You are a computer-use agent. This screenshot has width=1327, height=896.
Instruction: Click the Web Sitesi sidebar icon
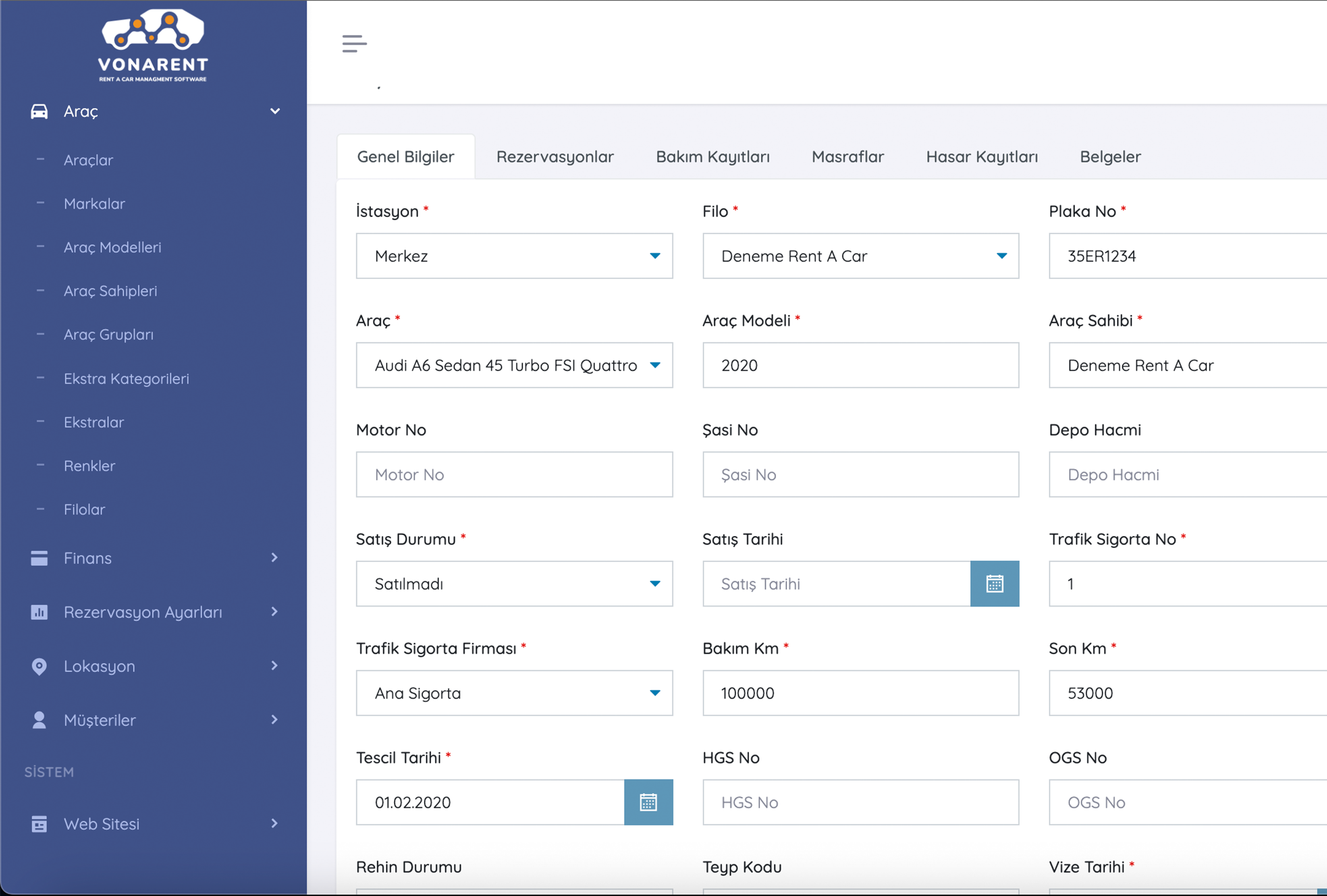point(39,824)
